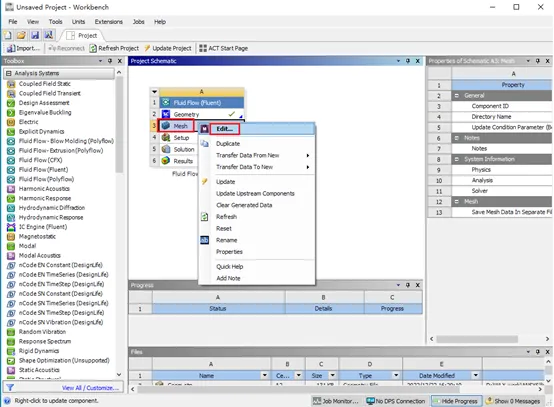
Task: Choose Refresh from the context menu
Action: click(x=257, y=217)
